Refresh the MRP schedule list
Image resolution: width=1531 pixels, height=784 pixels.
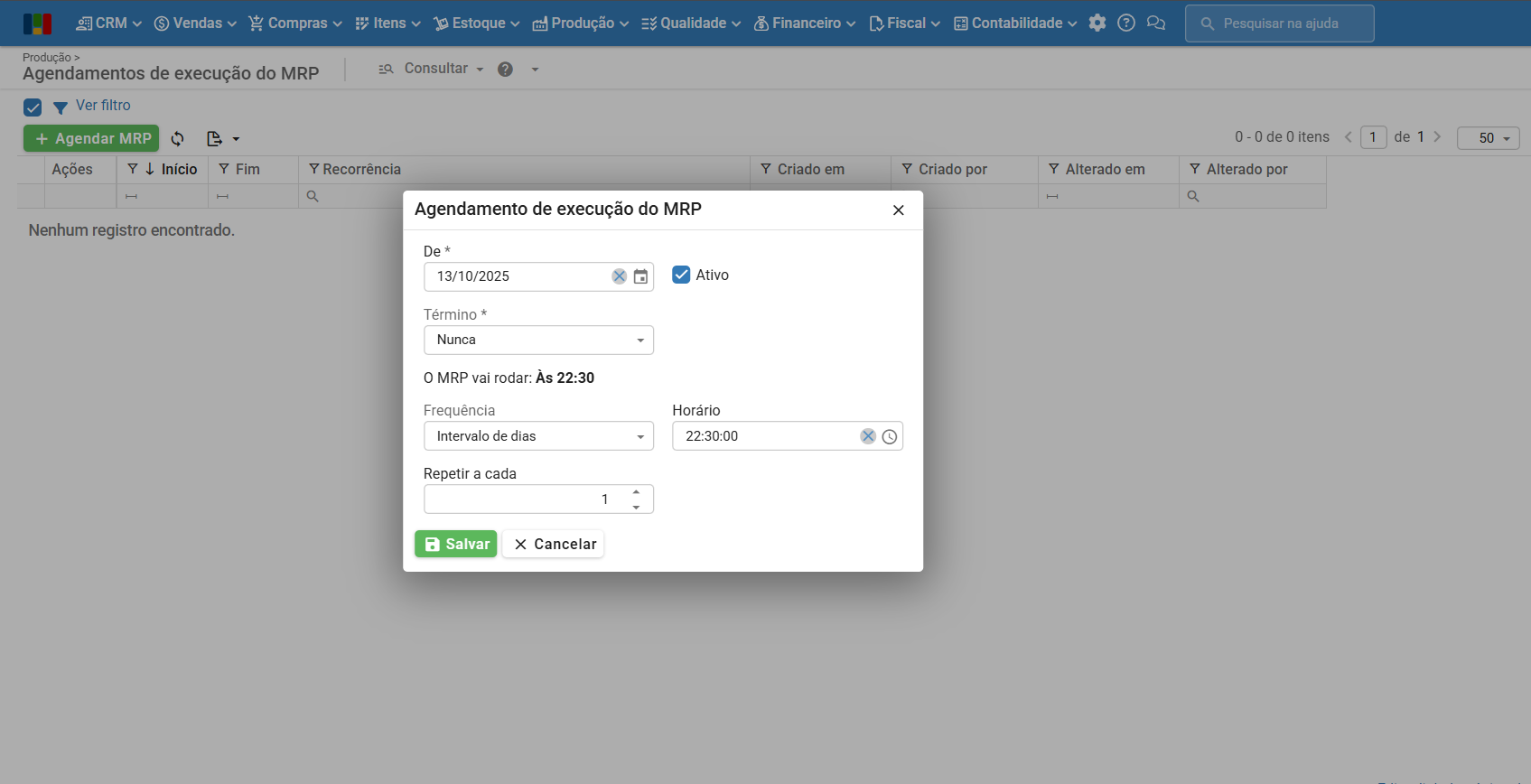pyautogui.click(x=178, y=138)
